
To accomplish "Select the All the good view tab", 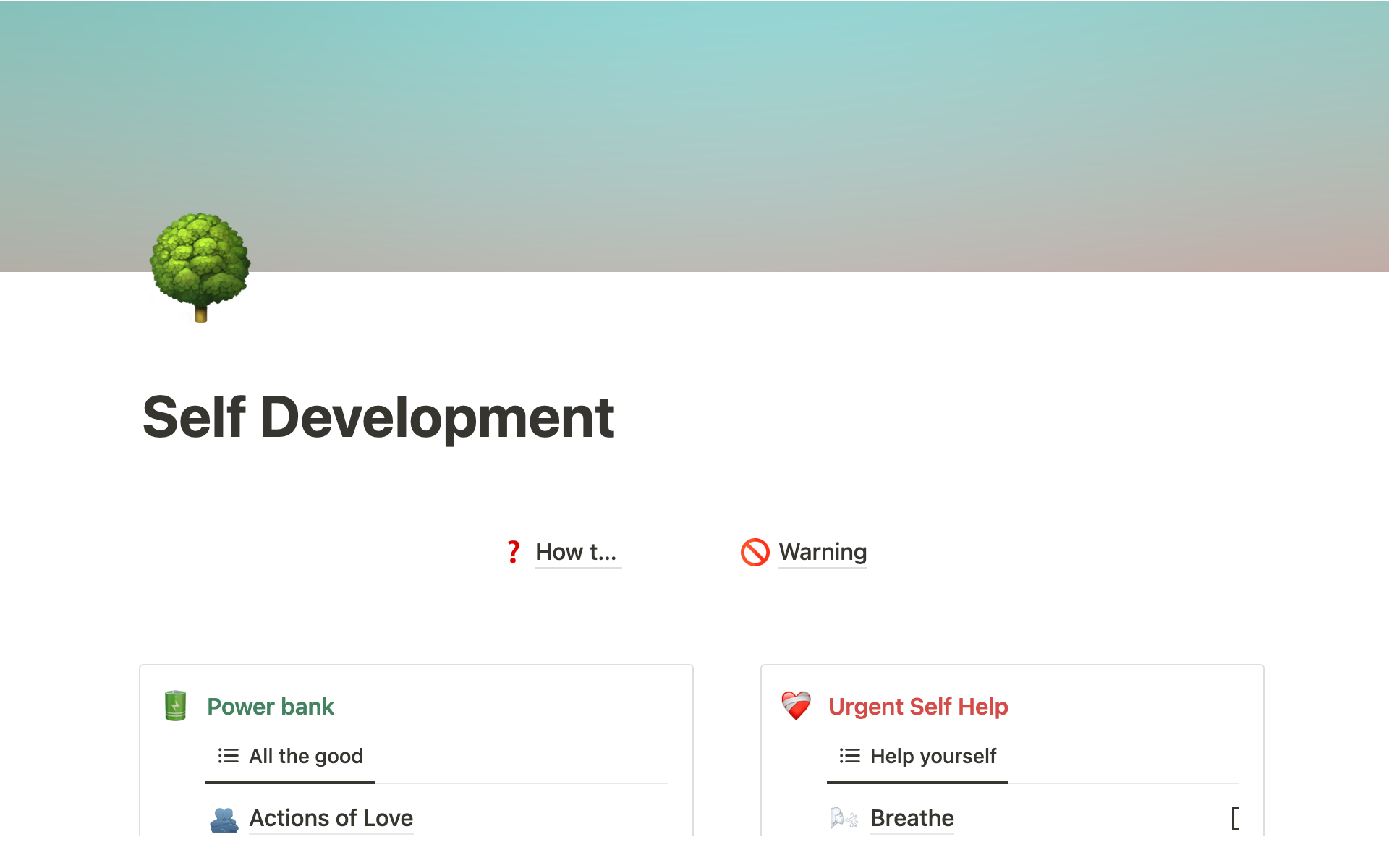I will point(290,756).
